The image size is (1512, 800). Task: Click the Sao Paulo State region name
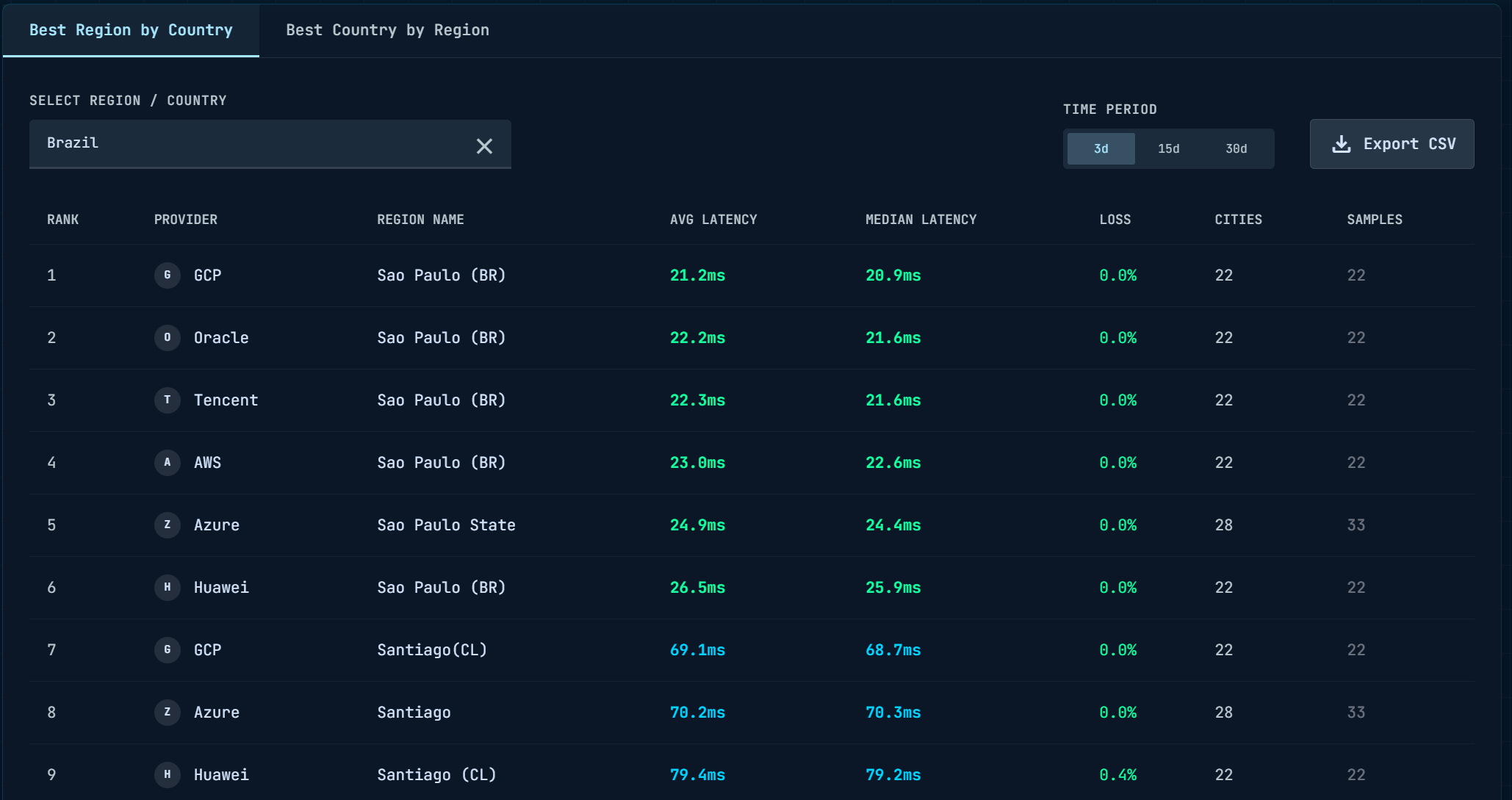pos(446,525)
